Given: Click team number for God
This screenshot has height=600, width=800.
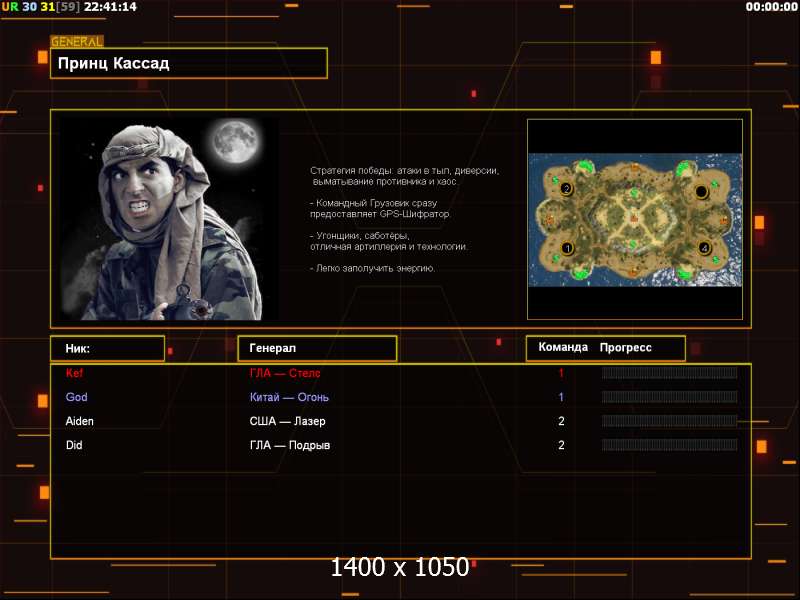Looking at the screenshot, I should [x=561, y=397].
